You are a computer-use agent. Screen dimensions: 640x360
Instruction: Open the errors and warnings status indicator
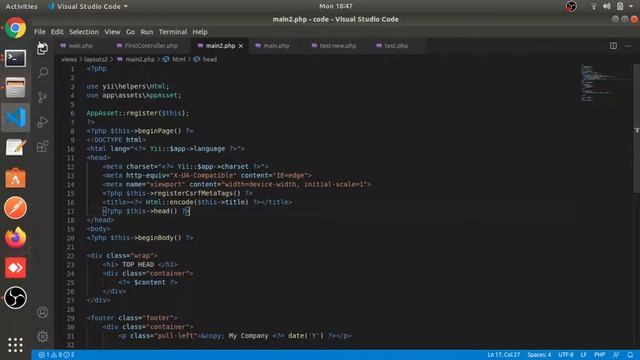56,355
